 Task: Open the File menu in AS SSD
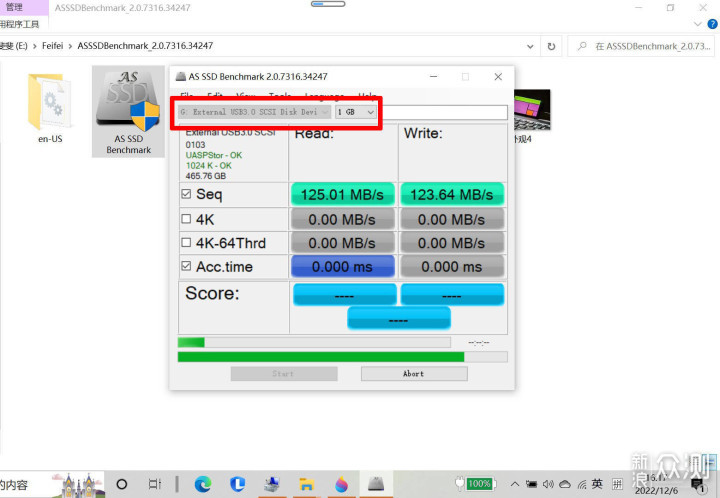tap(186, 96)
